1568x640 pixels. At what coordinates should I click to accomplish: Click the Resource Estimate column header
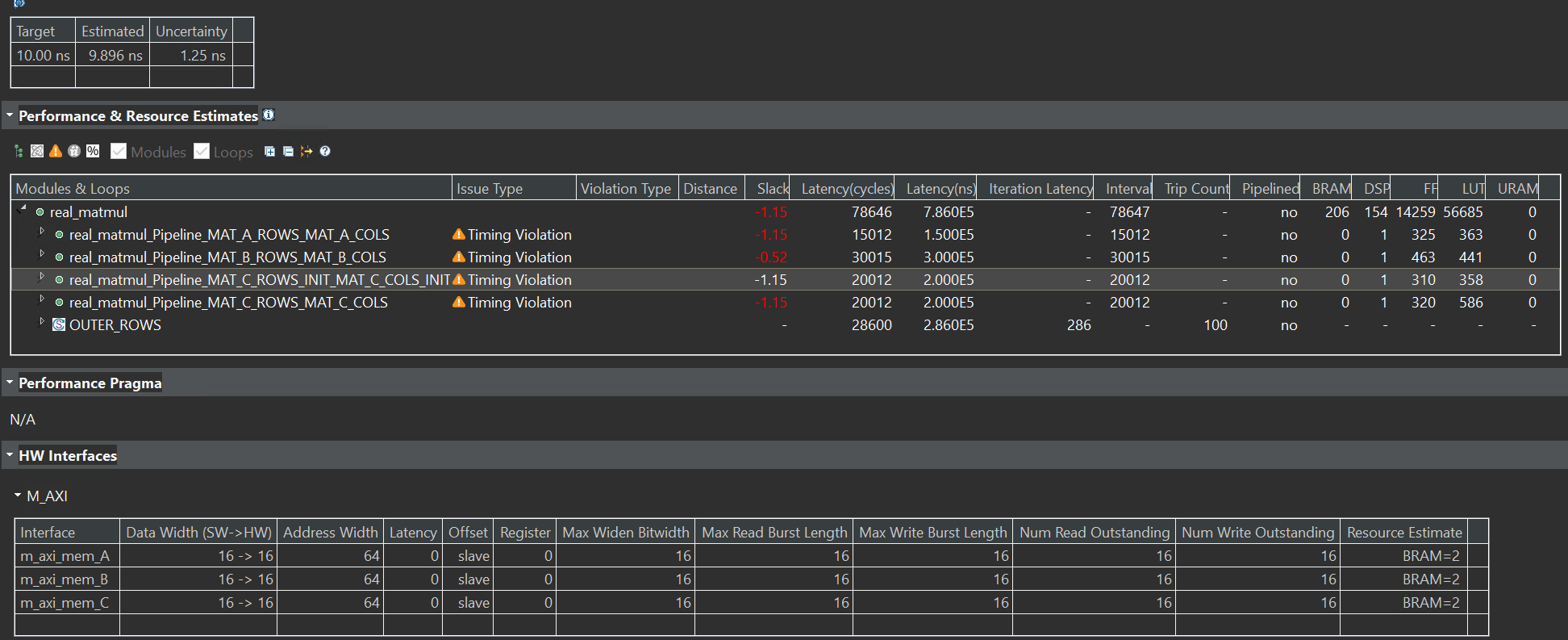coord(1403,532)
